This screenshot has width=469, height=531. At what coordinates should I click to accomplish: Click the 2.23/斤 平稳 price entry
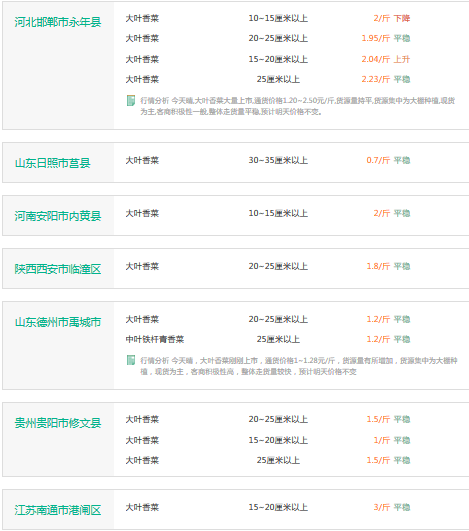pyautogui.click(x=386, y=79)
